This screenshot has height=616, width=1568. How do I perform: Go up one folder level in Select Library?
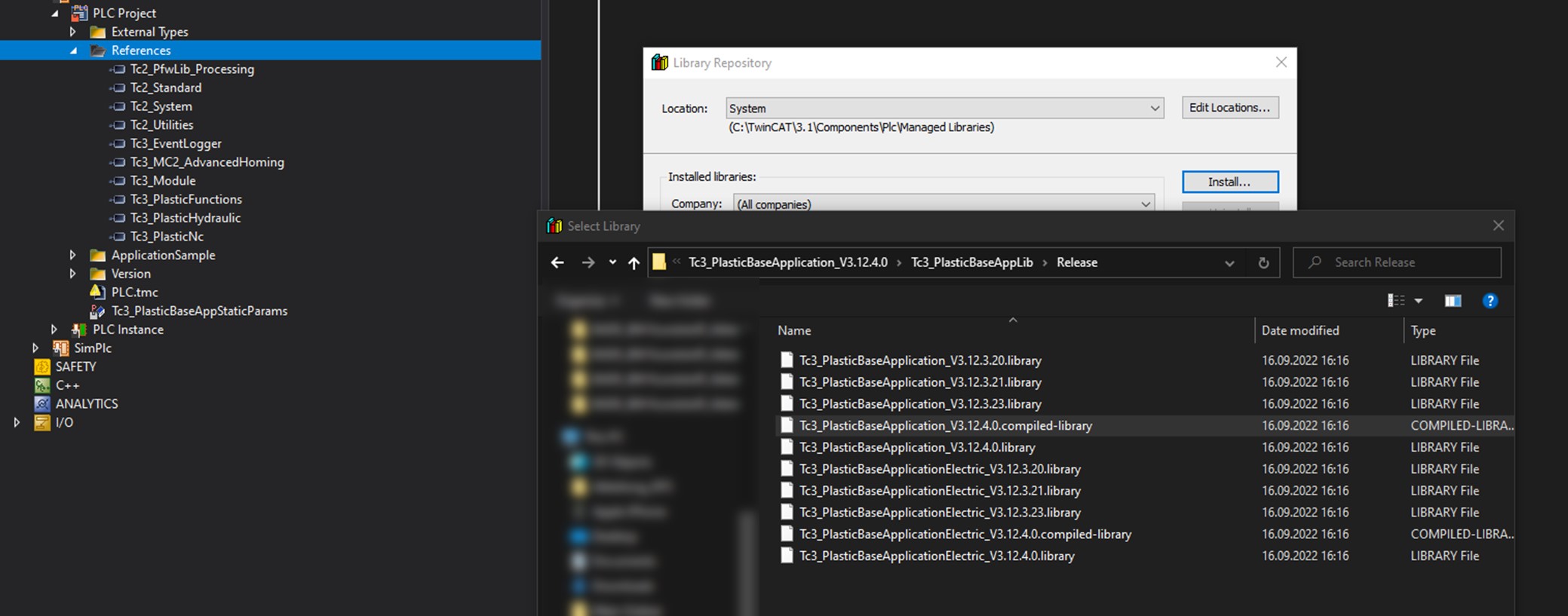[x=634, y=262]
